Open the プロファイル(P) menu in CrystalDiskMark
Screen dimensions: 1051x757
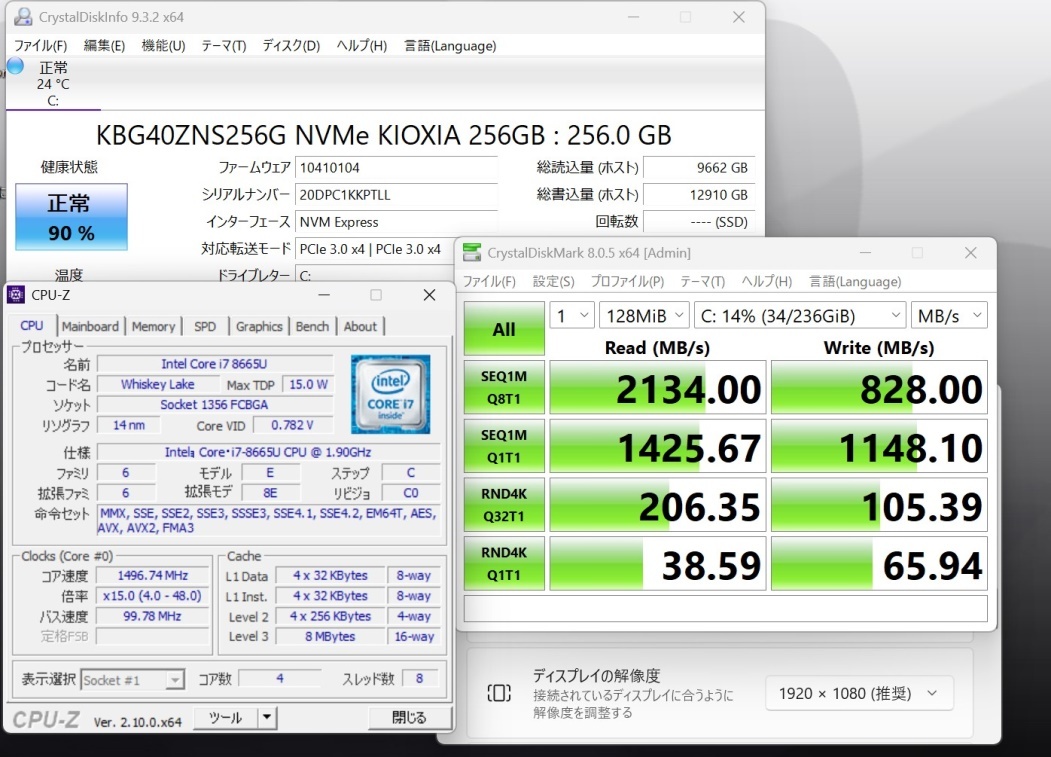click(x=627, y=282)
